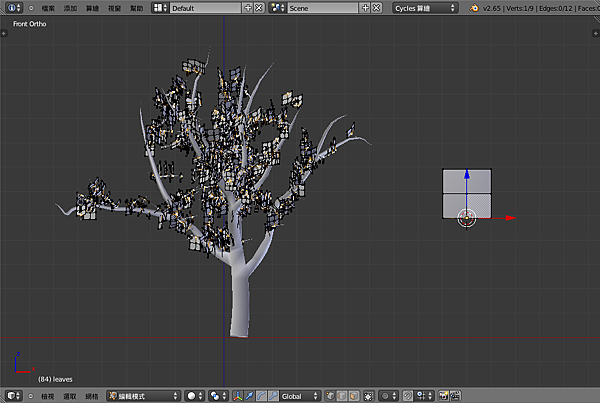600x403 pixels.
Task: Click OpenGL render active viewport icon
Action: 443,396
